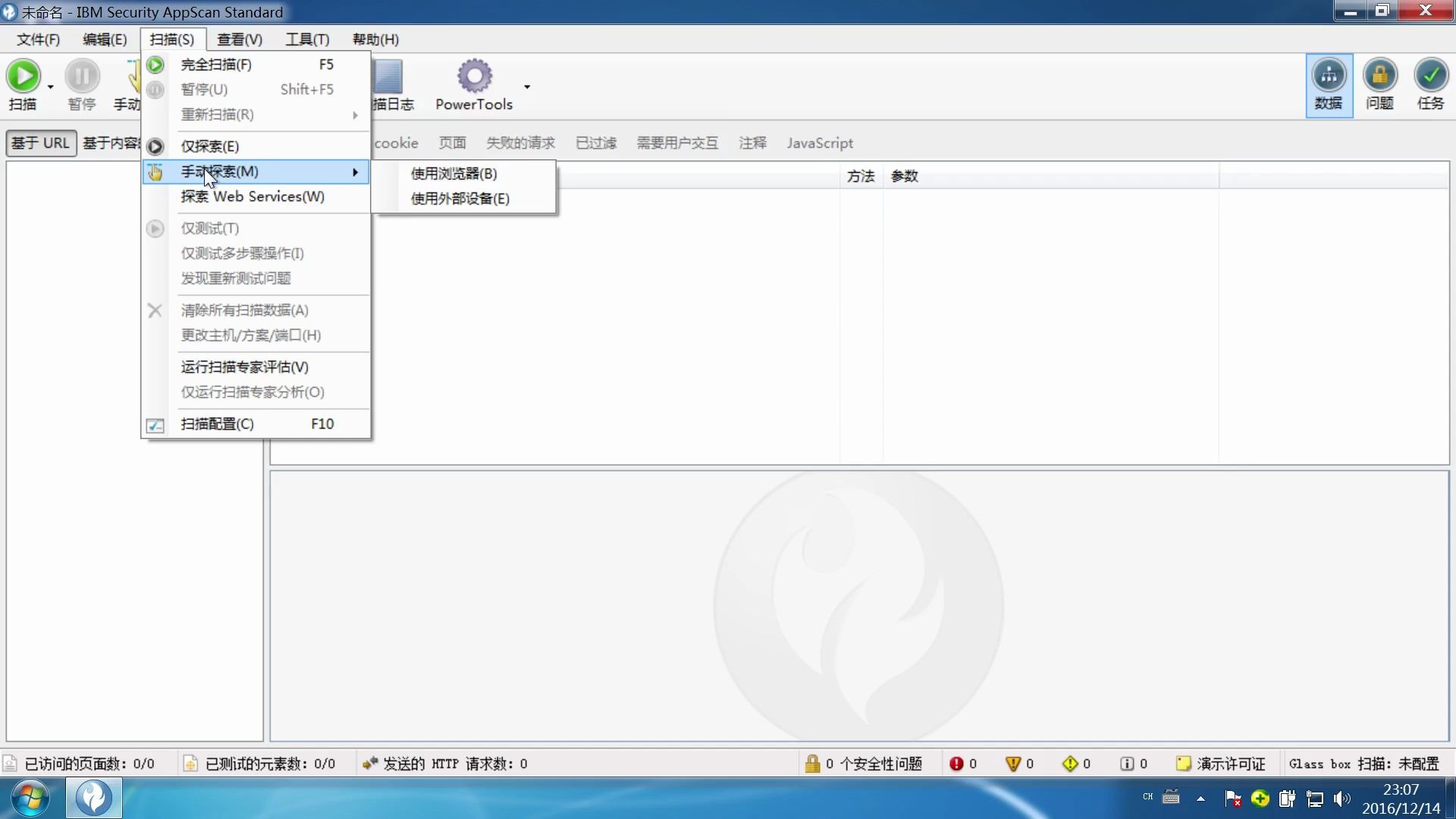Click the visited pages status icon

click(x=11, y=764)
